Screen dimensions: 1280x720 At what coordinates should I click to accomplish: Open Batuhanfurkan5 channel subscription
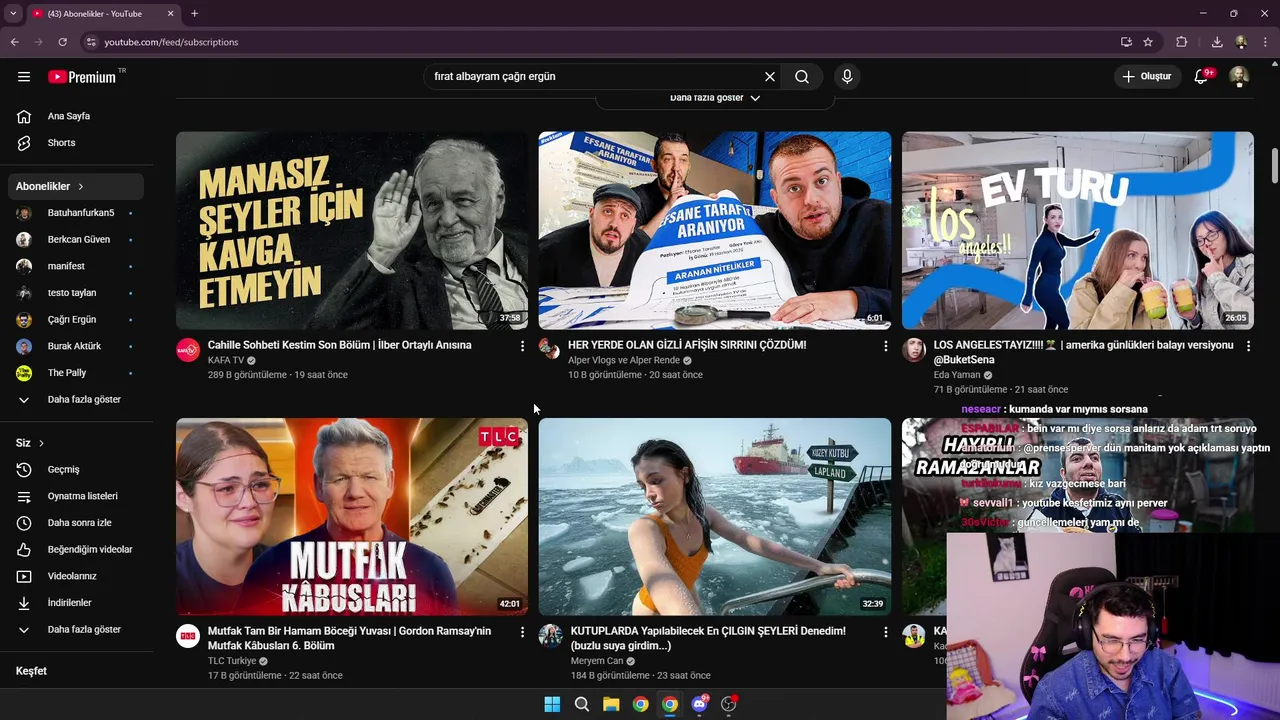78,213
